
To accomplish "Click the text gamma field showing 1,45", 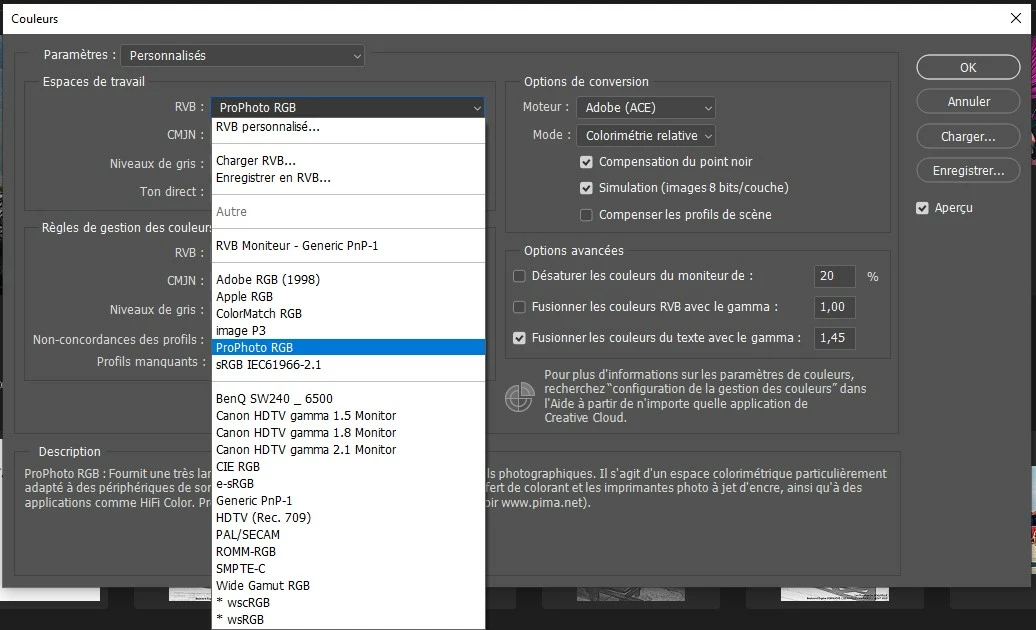I will (x=834, y=338).
